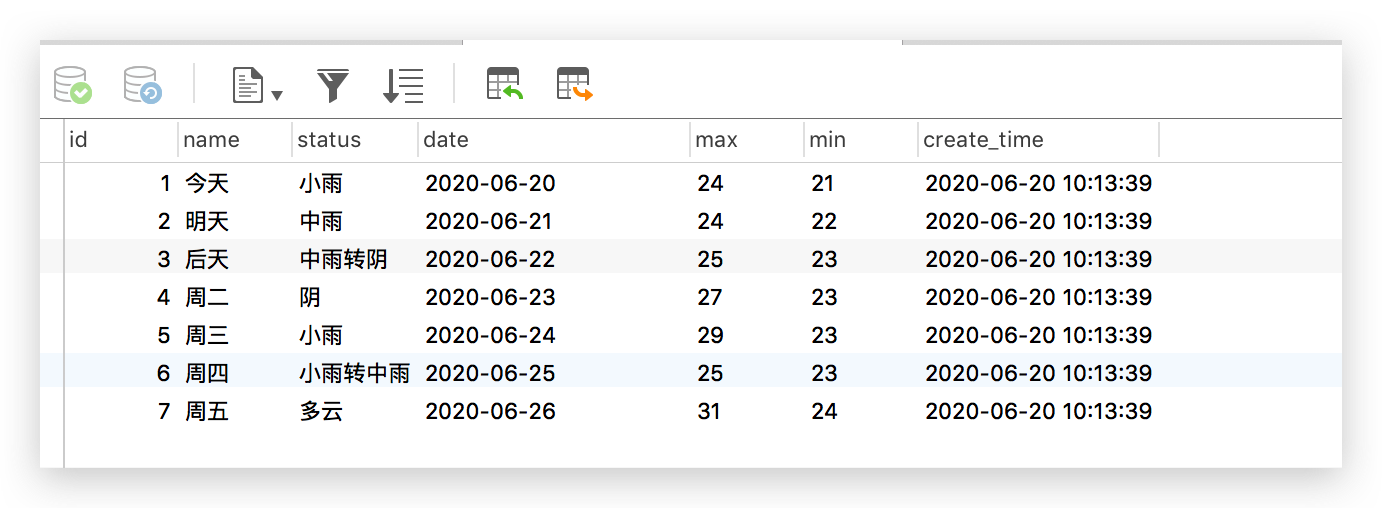Screen dimensions: 1382x508
Task: Select the date cell 2020-06-23
Action: tap(490, 297)
